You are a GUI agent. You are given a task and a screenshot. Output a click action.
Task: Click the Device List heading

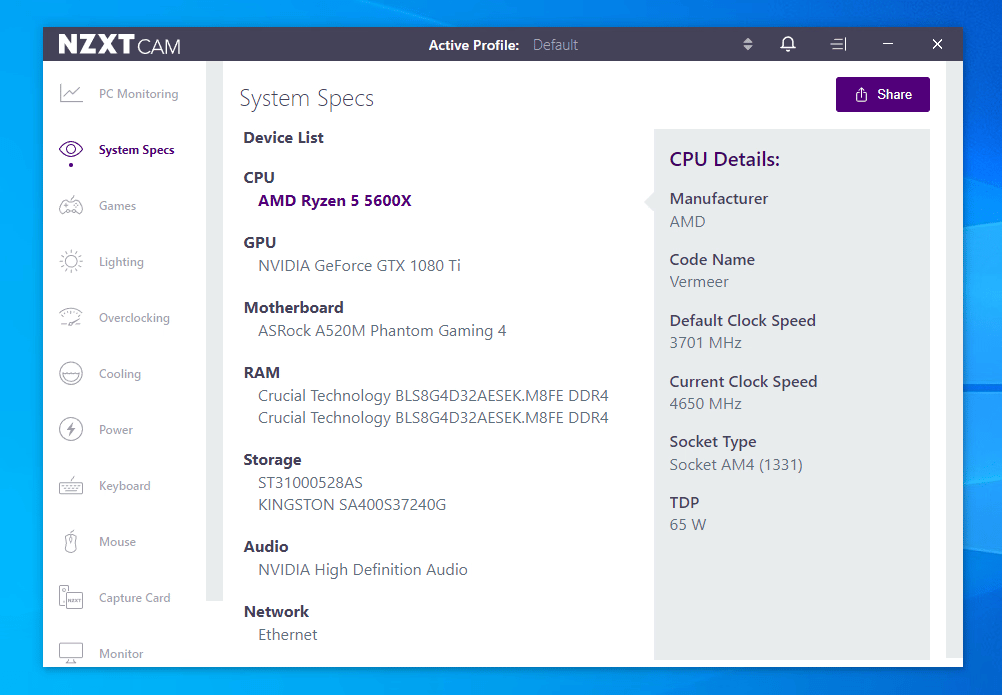284,138
